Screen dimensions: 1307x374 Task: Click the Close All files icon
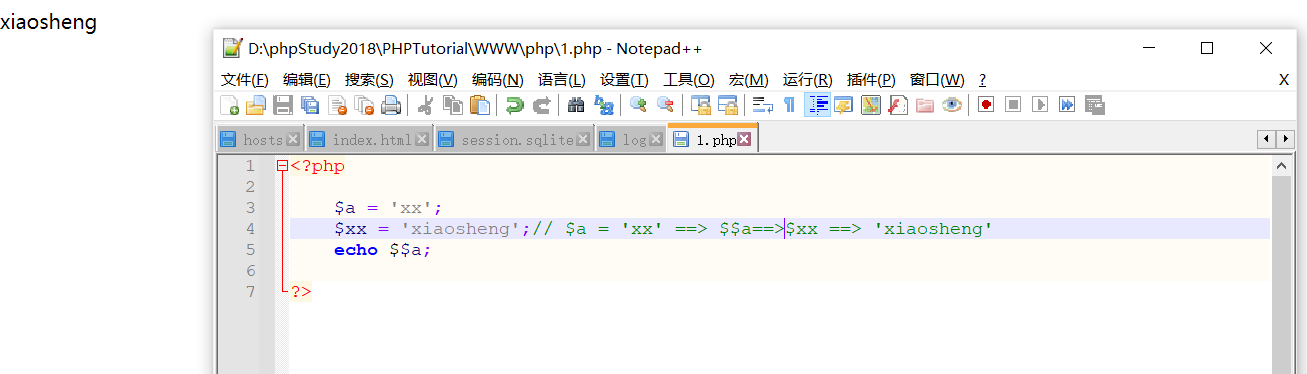pos(364,104)
